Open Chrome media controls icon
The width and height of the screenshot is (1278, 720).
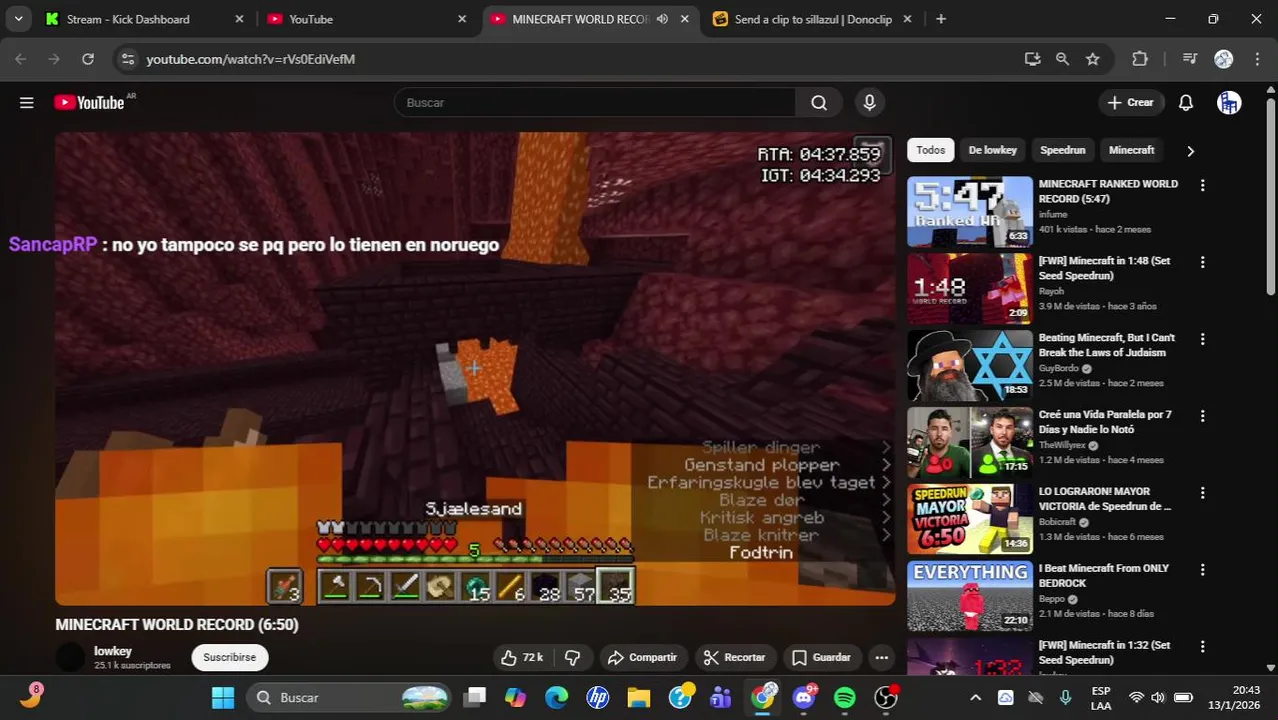tap(1190, 59)
